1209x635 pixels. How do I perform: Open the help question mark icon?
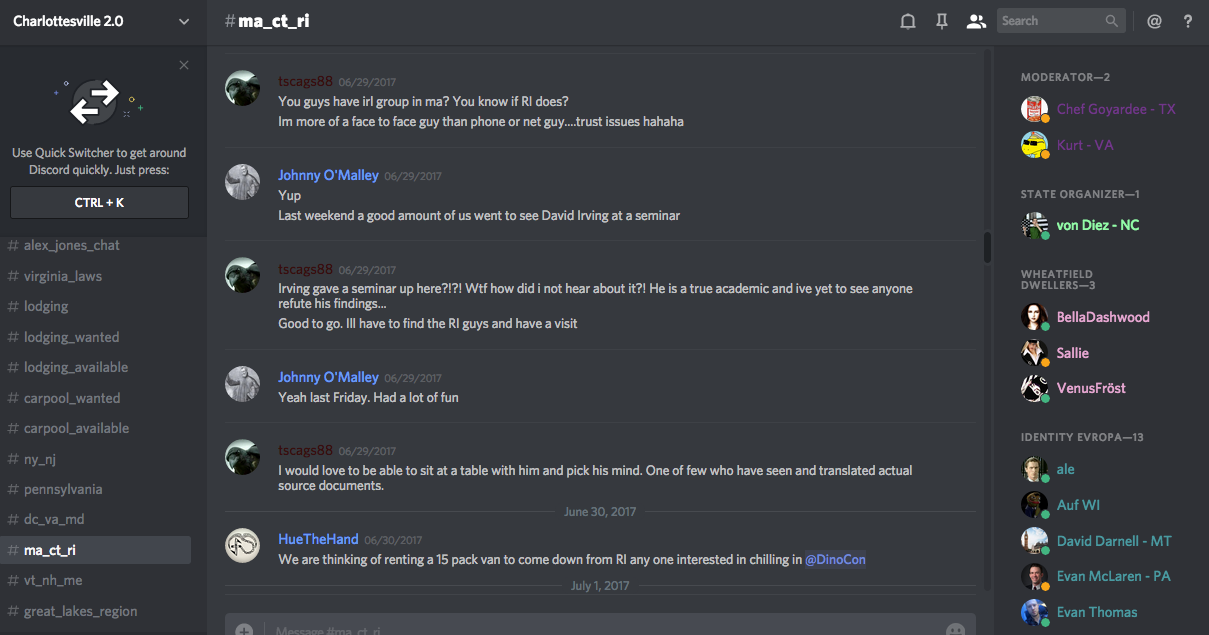(x=1188, y=21)
